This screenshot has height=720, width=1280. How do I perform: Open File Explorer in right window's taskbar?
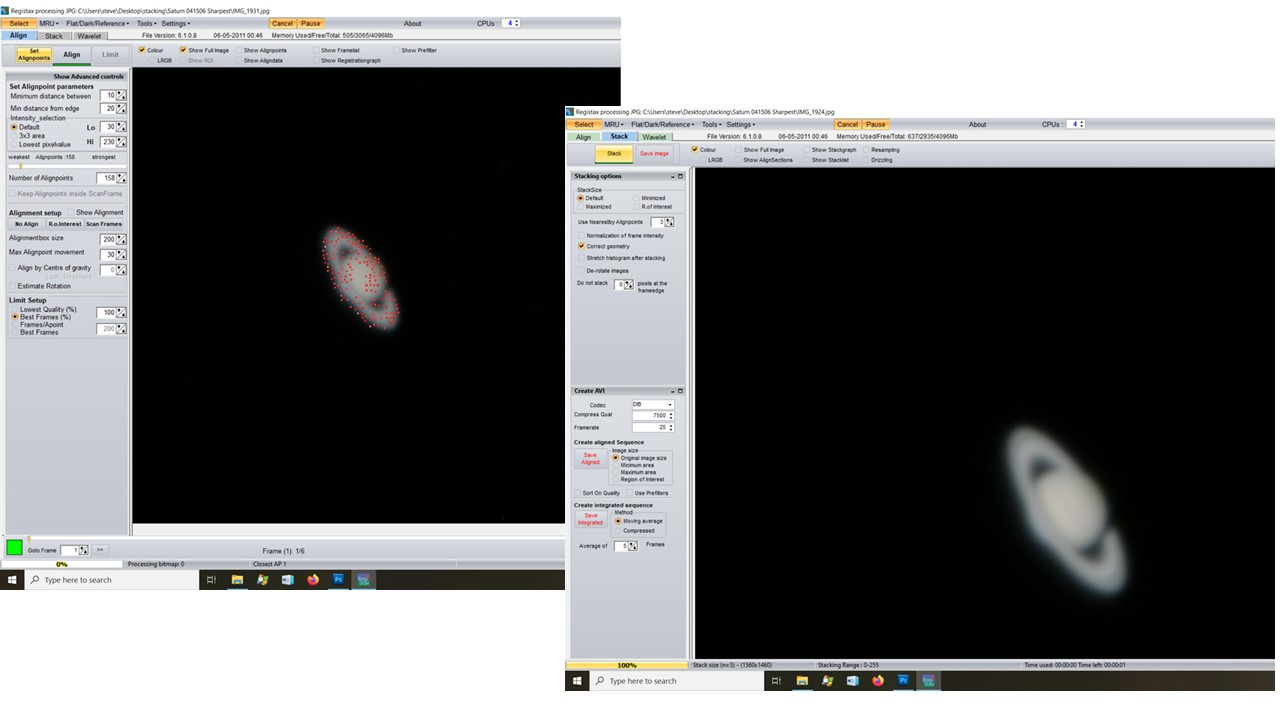[x=802, y=681]
